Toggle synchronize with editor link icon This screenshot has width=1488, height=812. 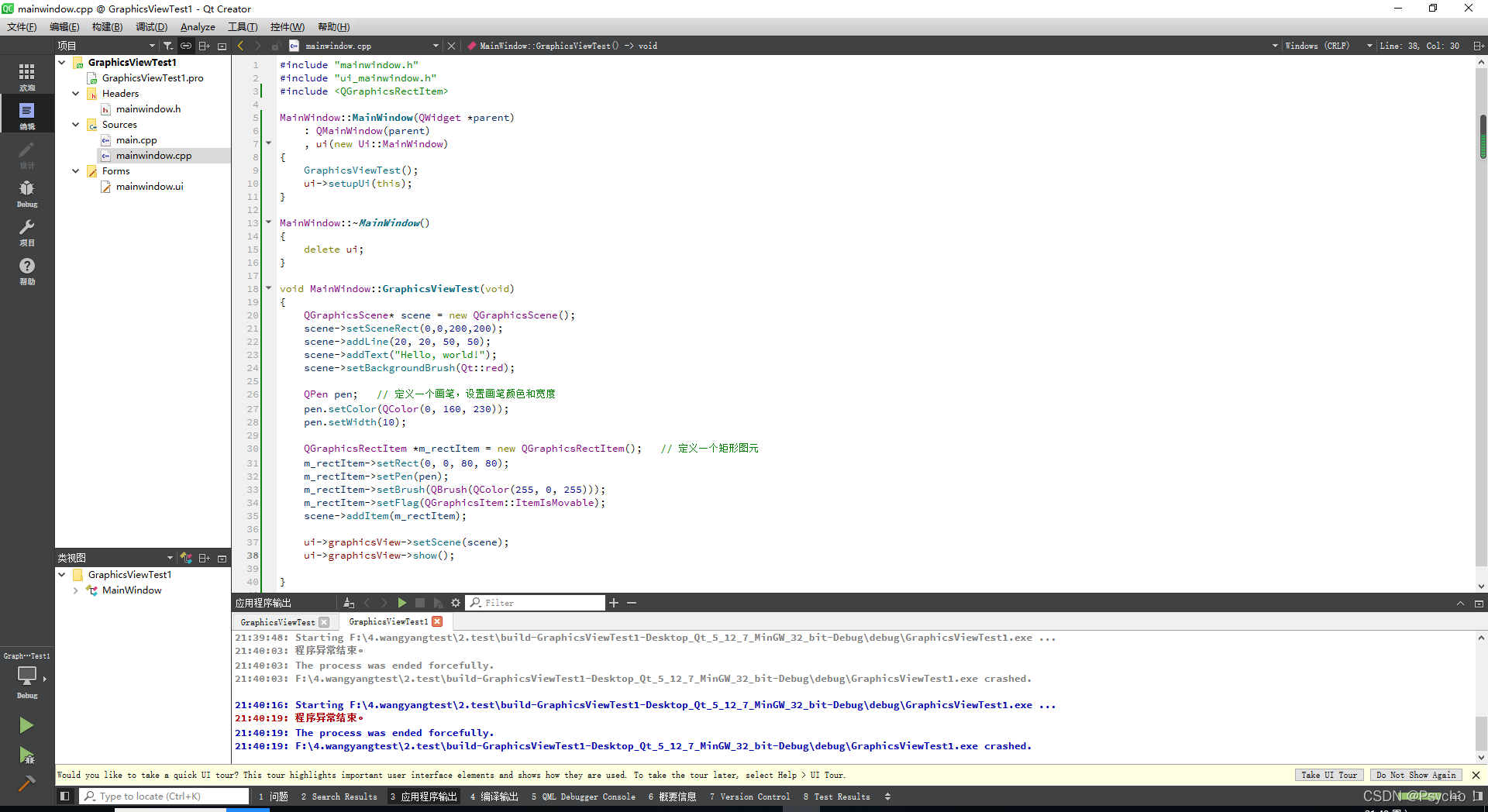(186, 46)
